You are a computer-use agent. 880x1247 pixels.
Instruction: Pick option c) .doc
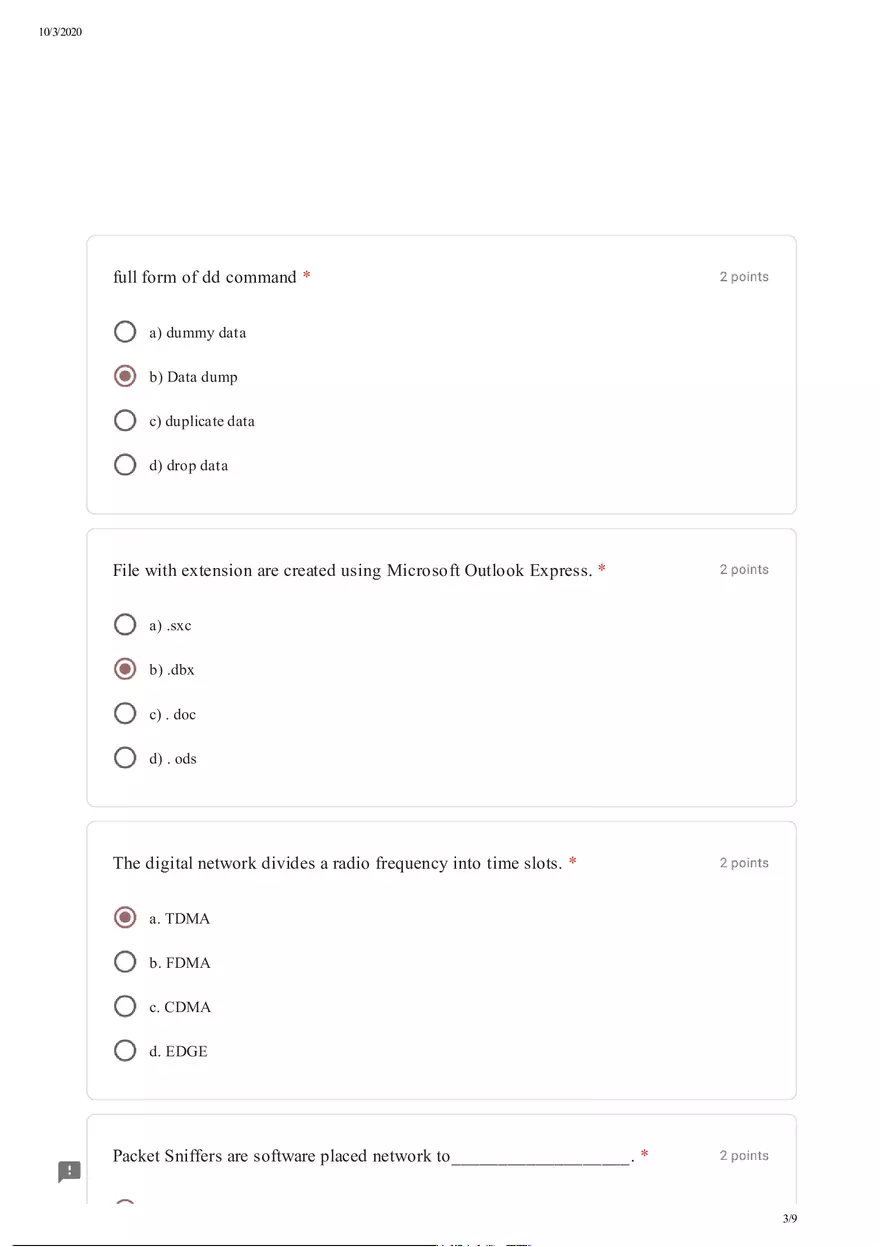[x=125, y=713]
